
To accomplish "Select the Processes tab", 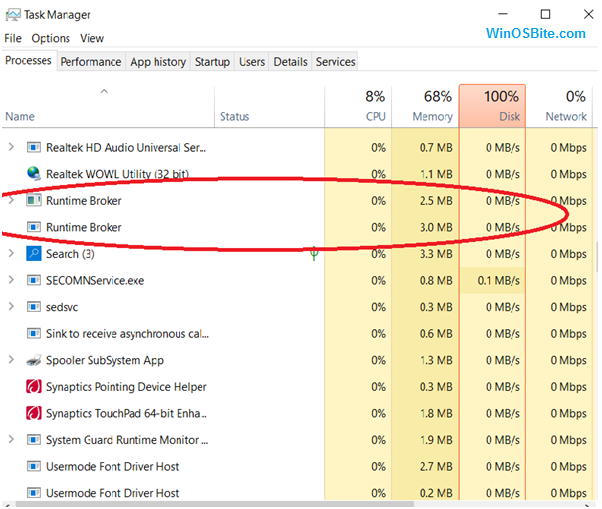I will point(28,61).
